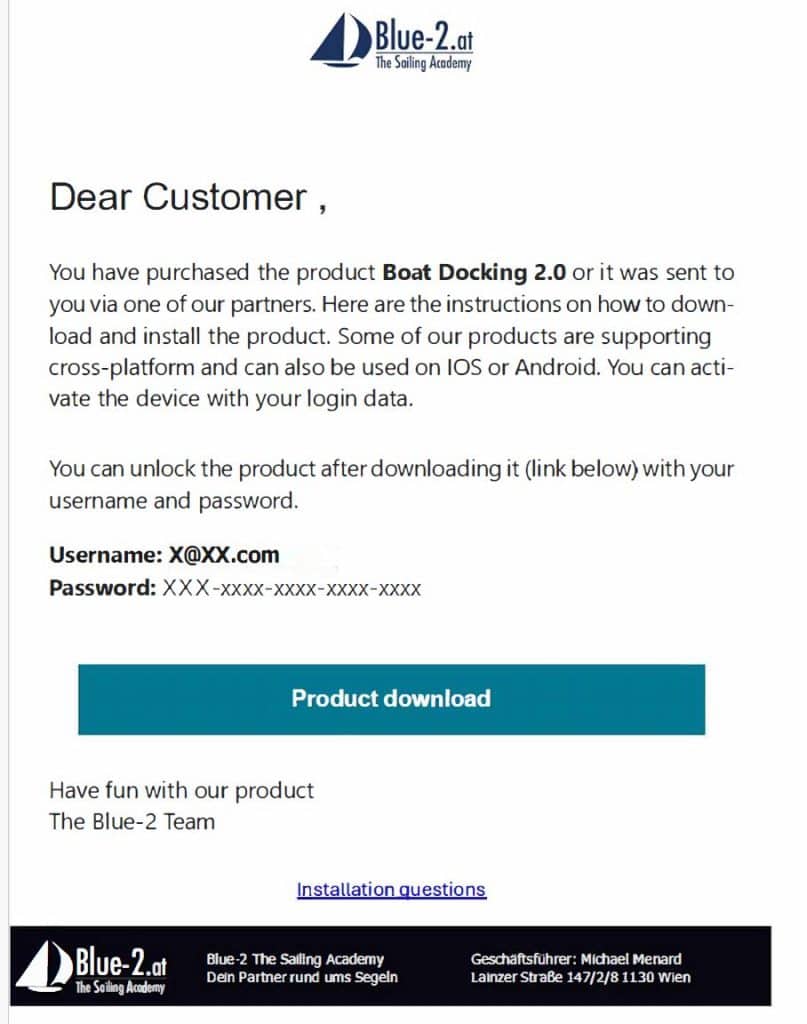
Task: Click the address Lainzer Straße 147/2/8 1130 Wien
Action: [x=580, y=977]
